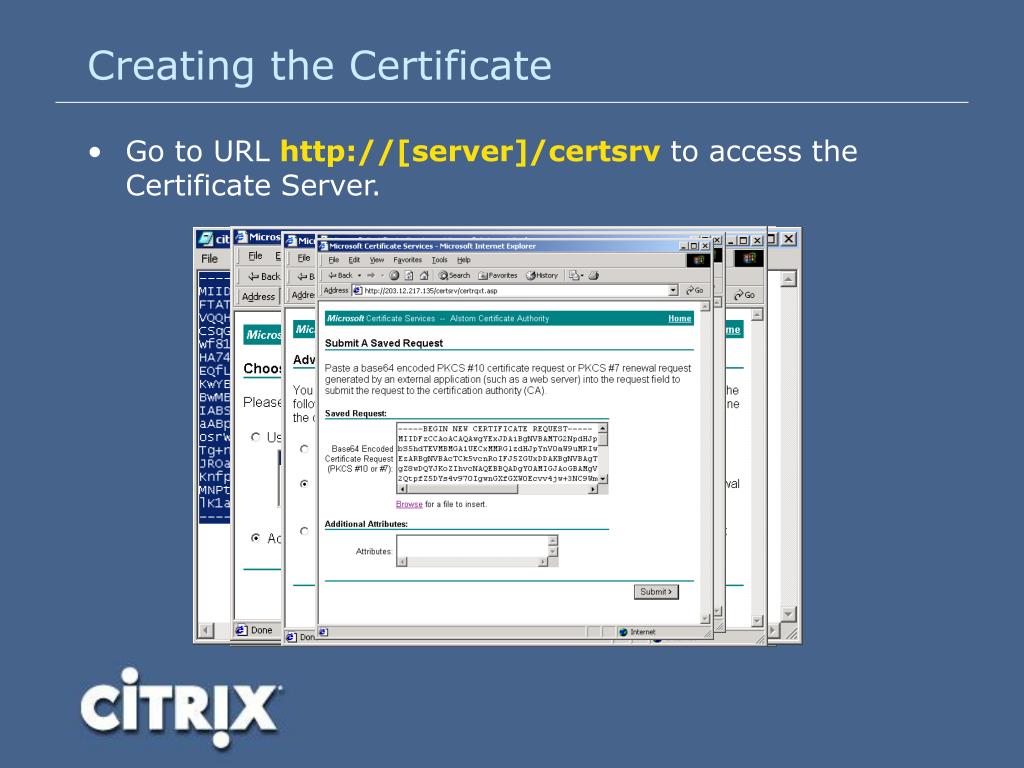Open the Favorites pane from the toolbar button
The image size is (1024, 768).
pyautogui.click(x=498, y=276)
